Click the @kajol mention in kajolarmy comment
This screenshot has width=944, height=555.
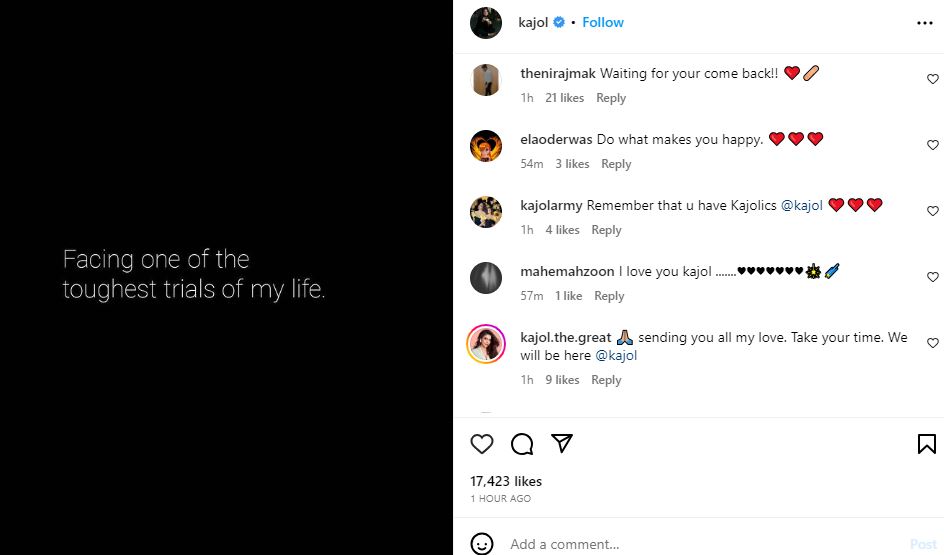click(x=801, y=205)
